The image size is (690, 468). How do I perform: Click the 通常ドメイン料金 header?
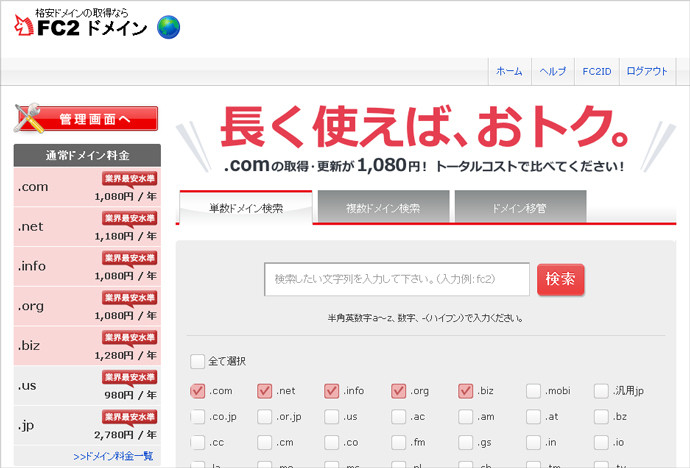point(87,155)
